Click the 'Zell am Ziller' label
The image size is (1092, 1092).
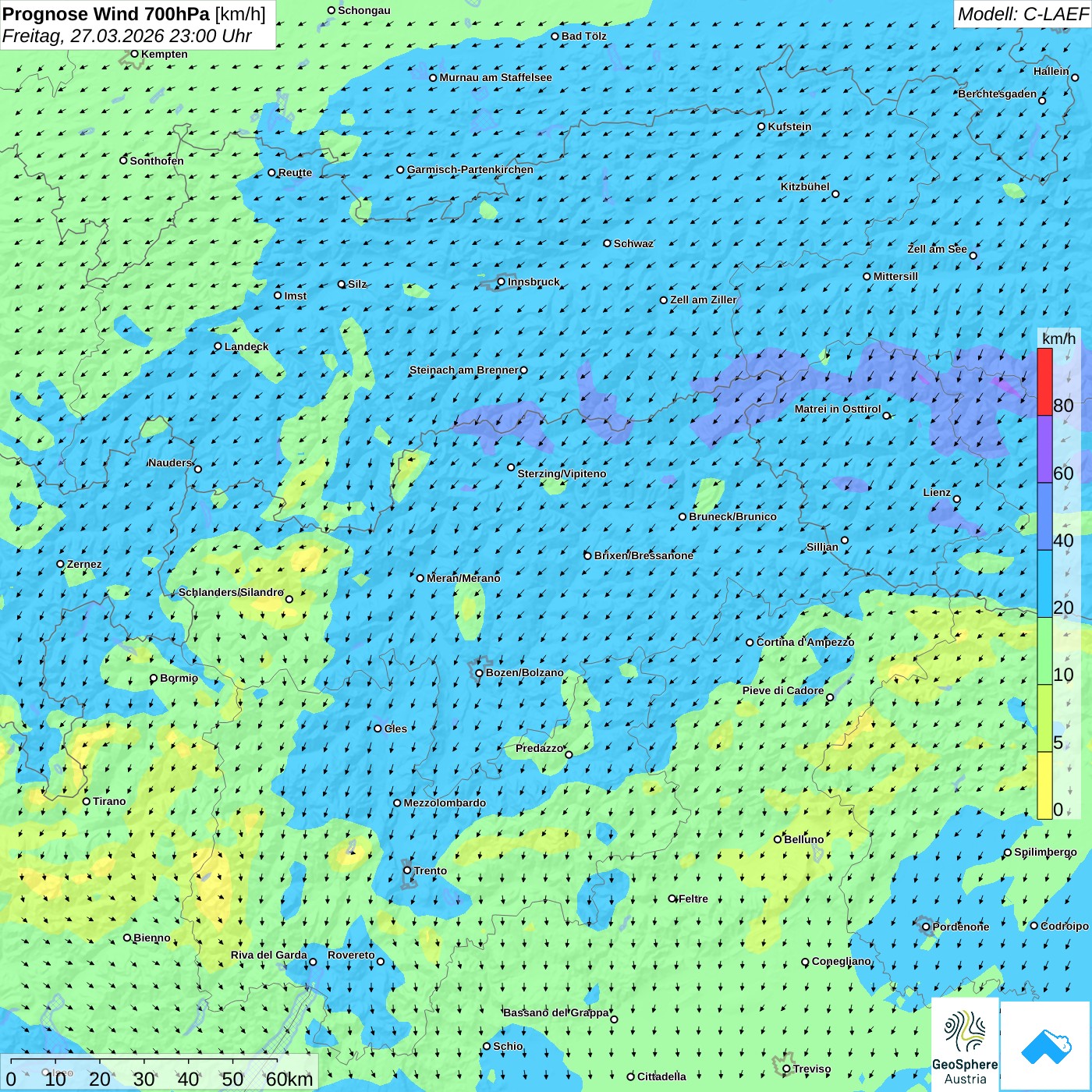pyautogui.click(x=704, y=300)
